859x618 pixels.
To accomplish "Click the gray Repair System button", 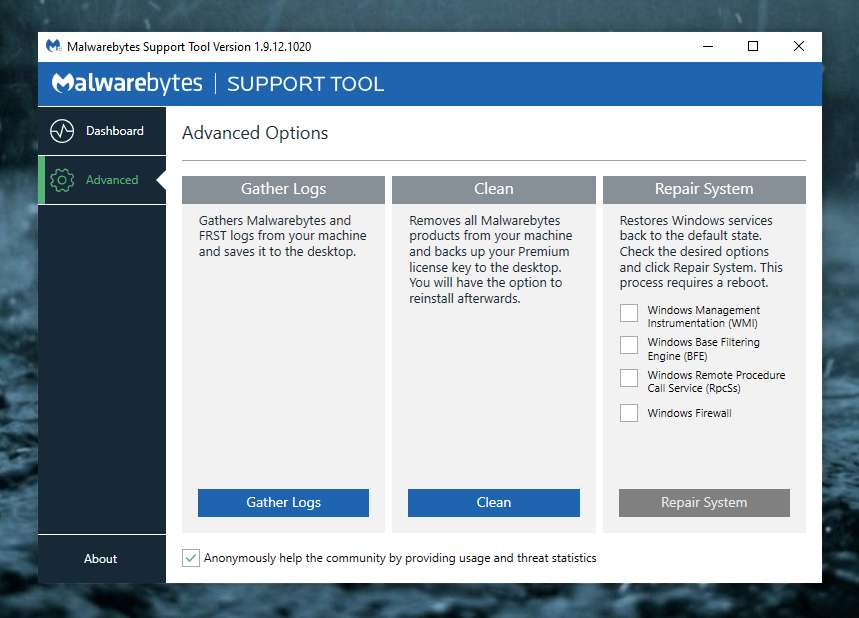I will click(x=704, y=502).
